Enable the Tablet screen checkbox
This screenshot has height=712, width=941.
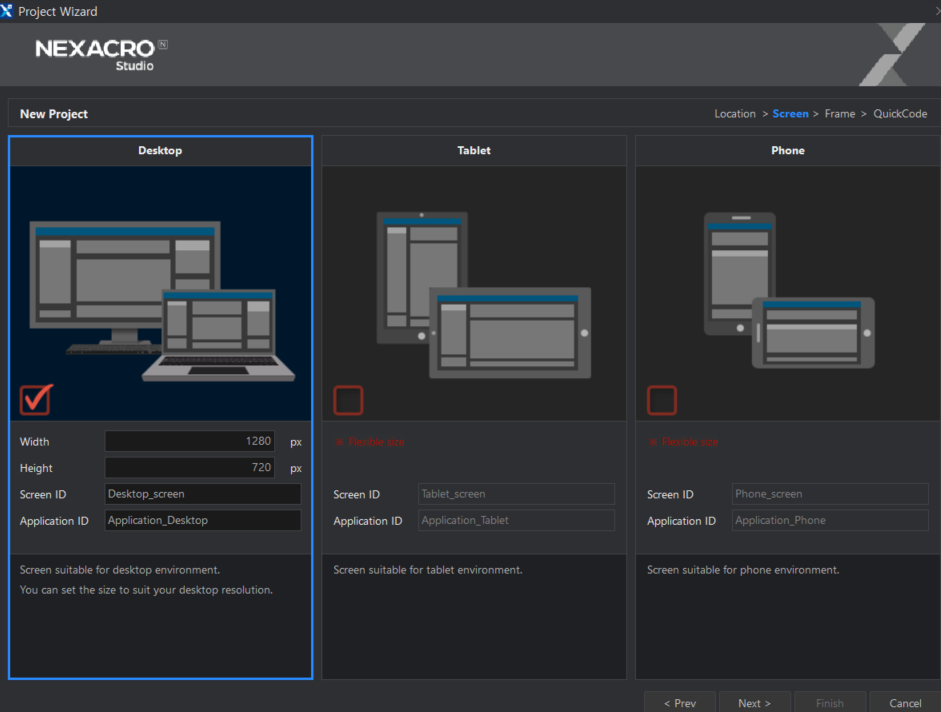[x=348, y=400]
